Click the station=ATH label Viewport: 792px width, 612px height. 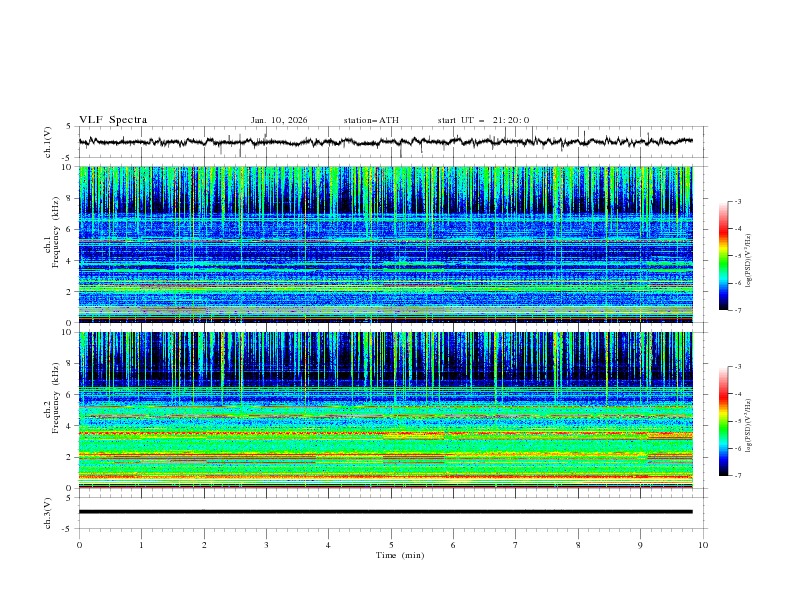pos(371,120)
